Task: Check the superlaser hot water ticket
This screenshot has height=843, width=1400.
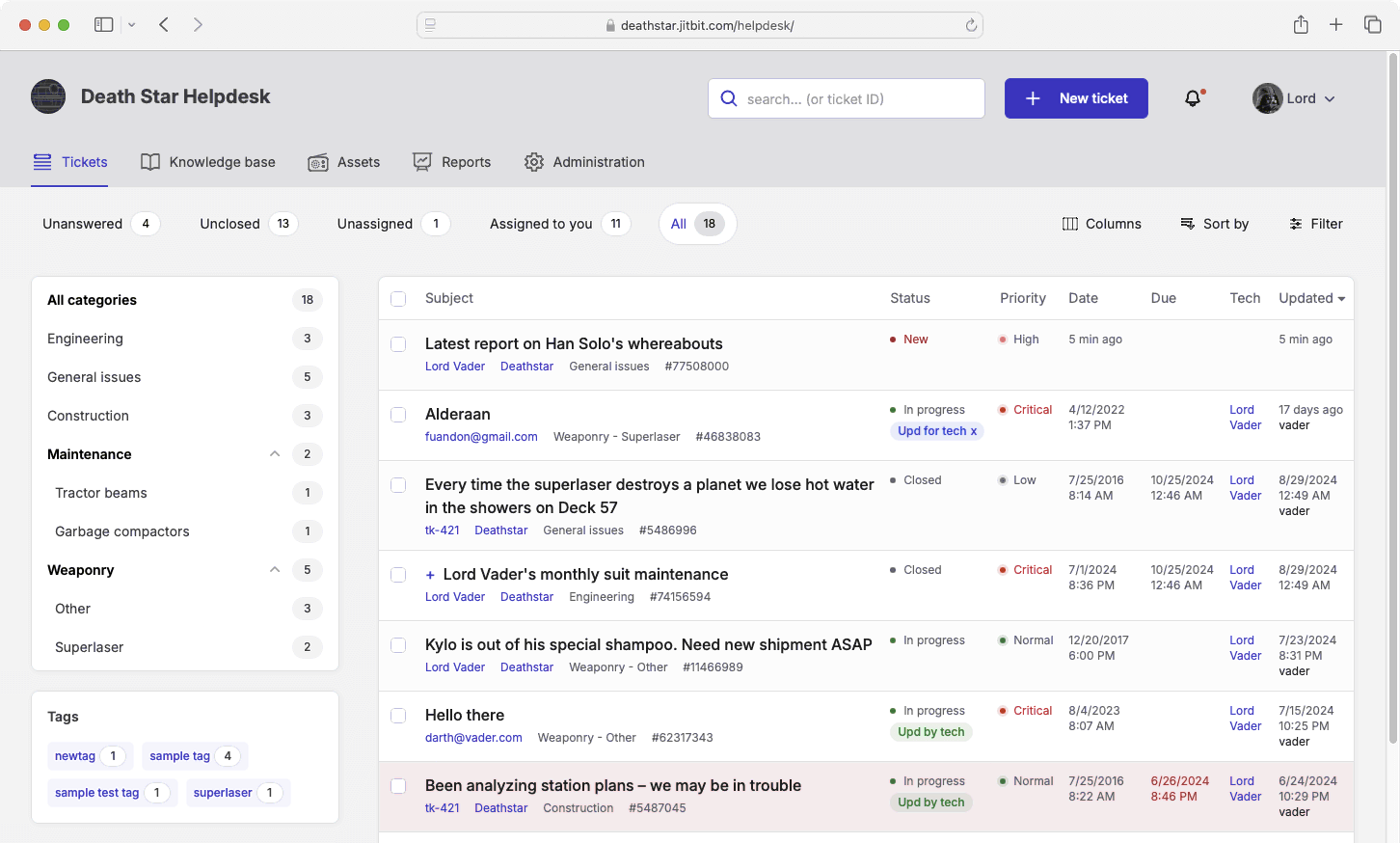Action: tap(398, 485)
